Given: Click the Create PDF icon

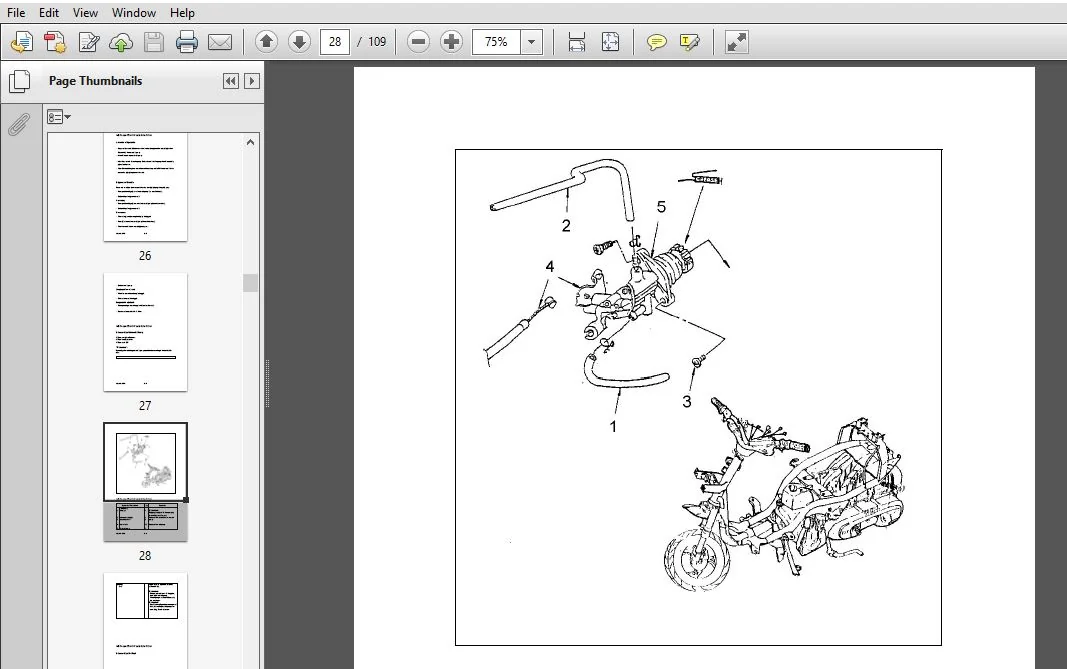Looking at the screenshot, I should (55, 42).
